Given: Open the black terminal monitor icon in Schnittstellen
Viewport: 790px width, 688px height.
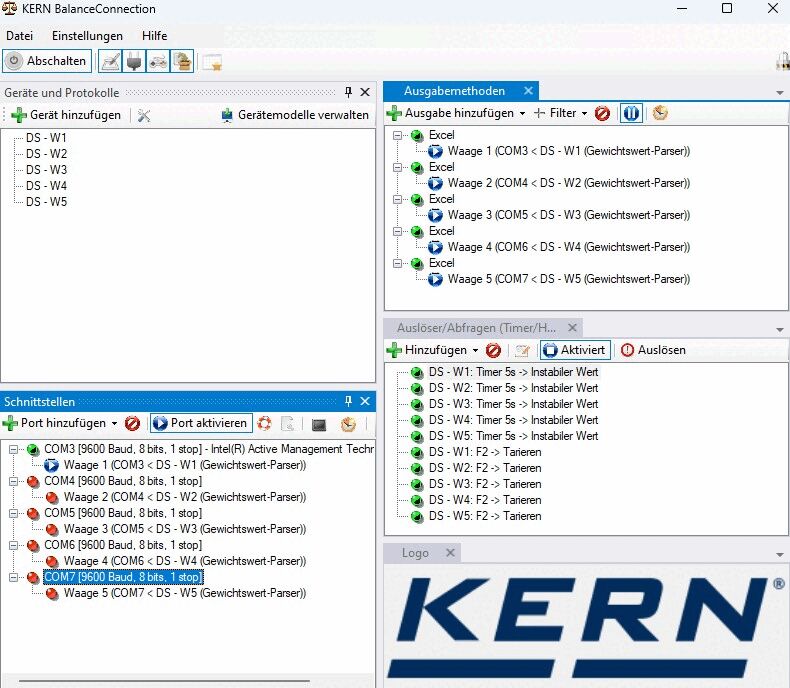Looking at the screenshot, I should tap(319, 425).
